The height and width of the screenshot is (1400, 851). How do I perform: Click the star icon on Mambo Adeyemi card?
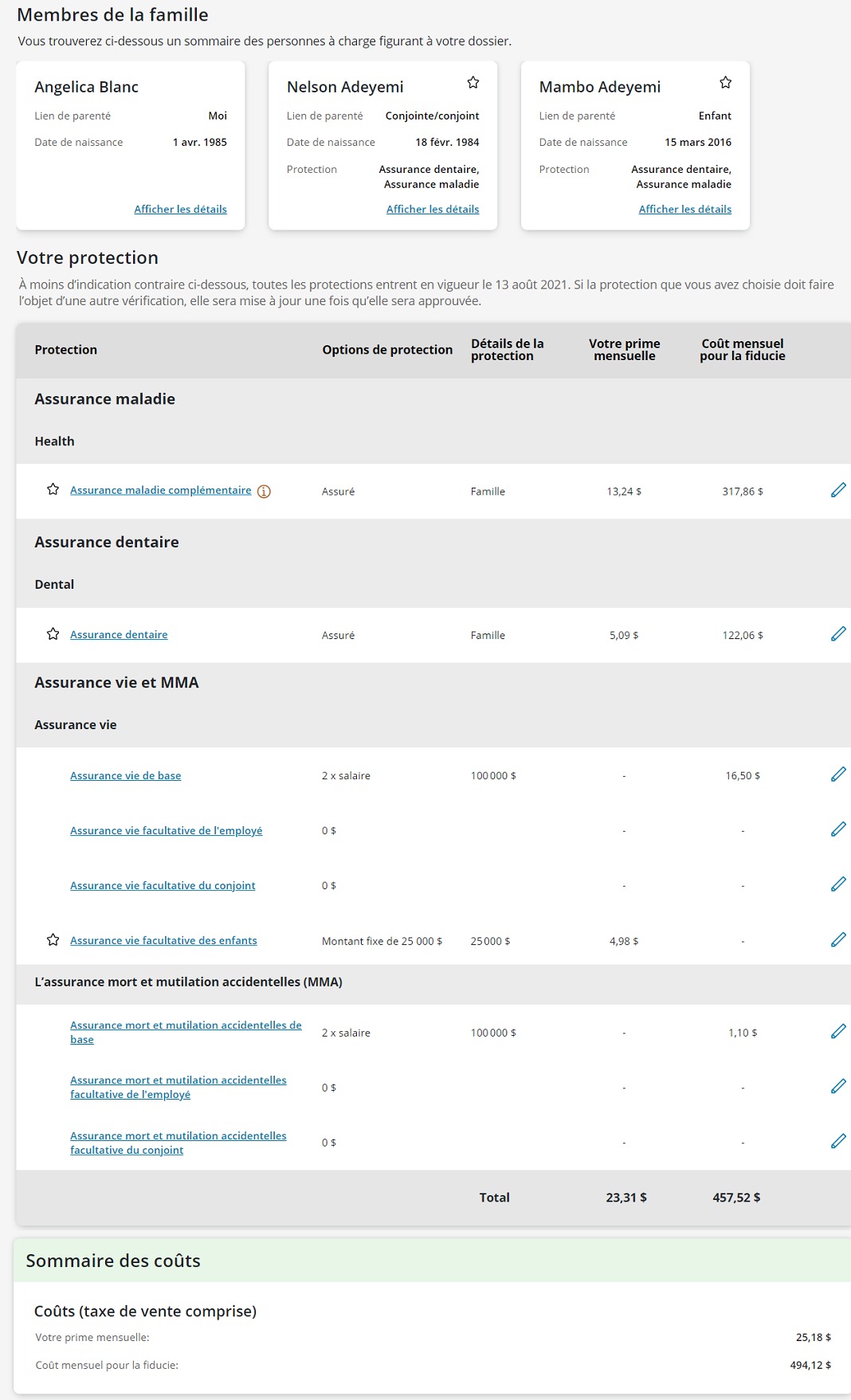tap(725, 82)
